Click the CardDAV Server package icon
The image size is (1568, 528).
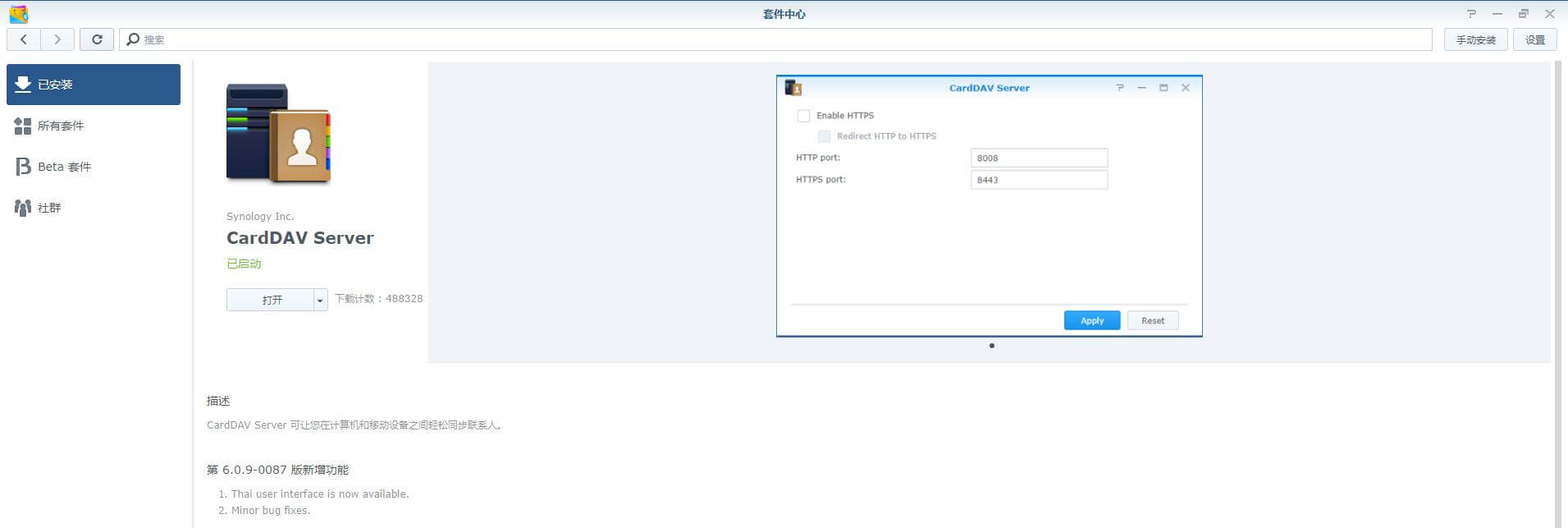click(x=278, y=133)
